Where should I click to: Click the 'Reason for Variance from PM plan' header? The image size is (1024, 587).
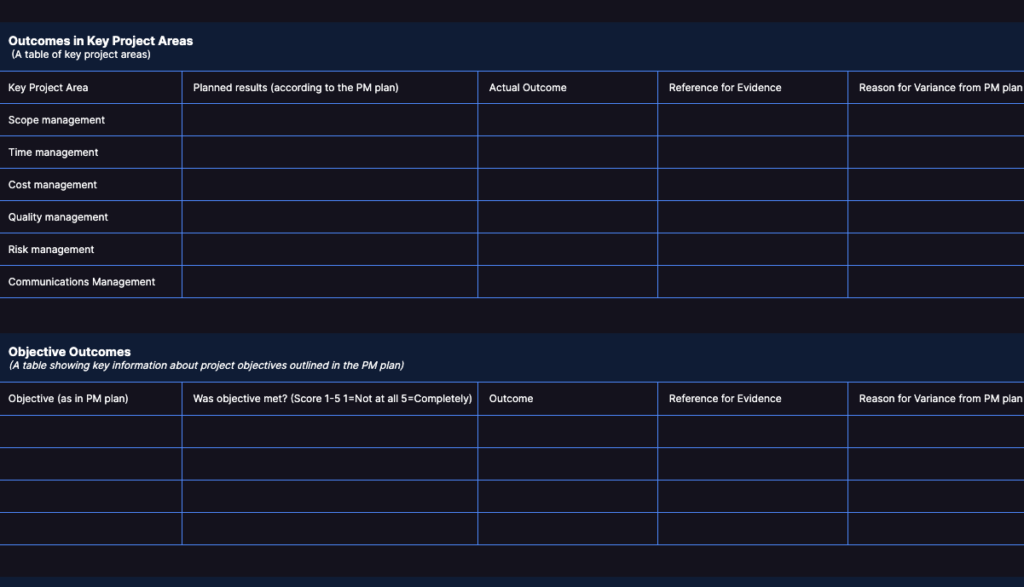934,87
